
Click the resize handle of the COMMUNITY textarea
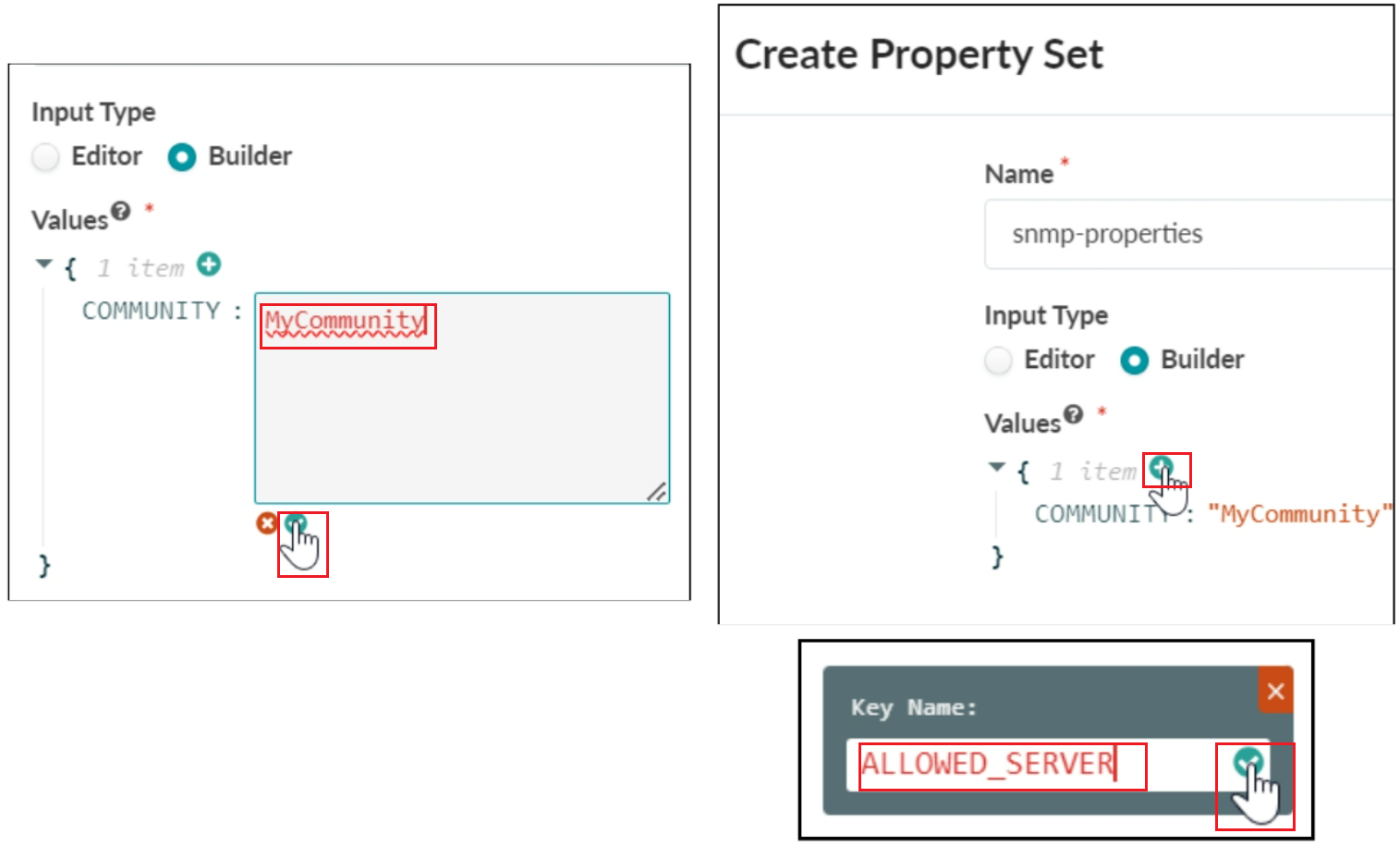[656, 492]
